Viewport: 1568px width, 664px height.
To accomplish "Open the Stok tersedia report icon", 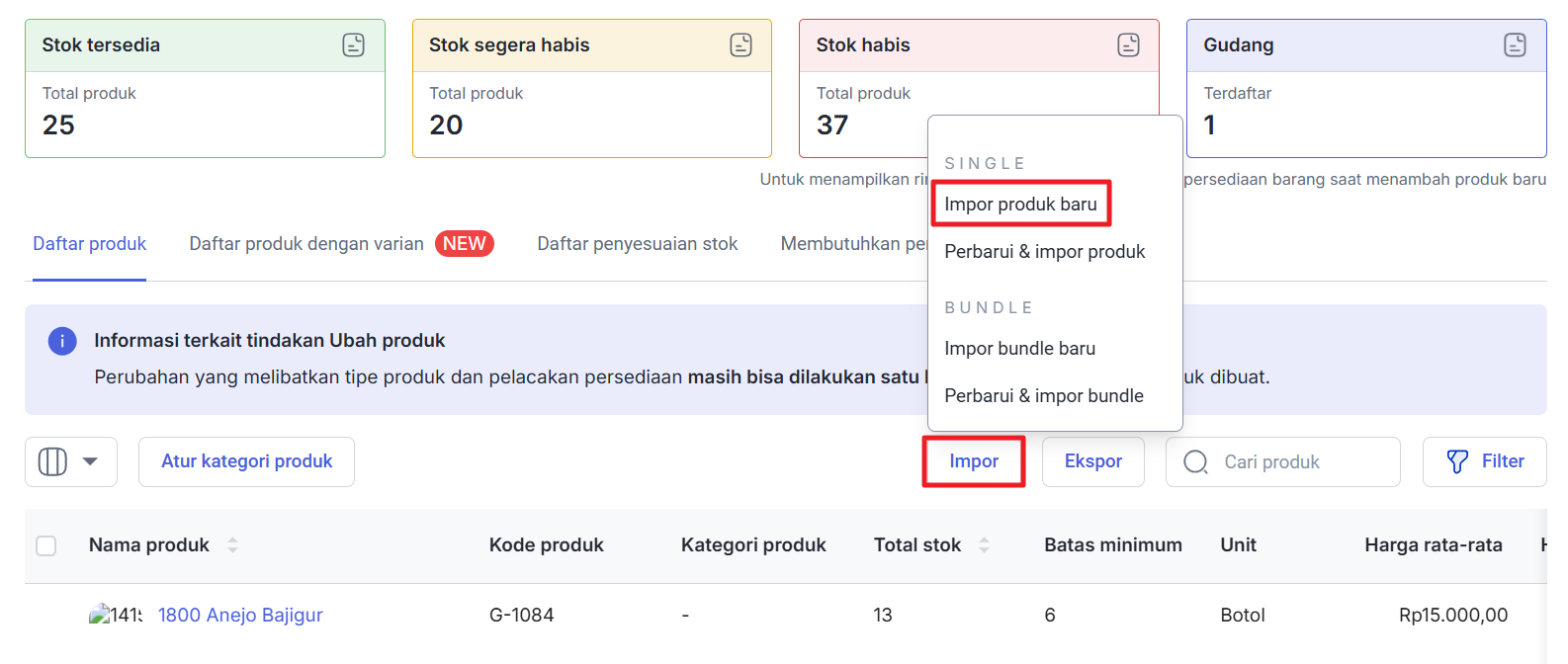I will pos(353,44).
